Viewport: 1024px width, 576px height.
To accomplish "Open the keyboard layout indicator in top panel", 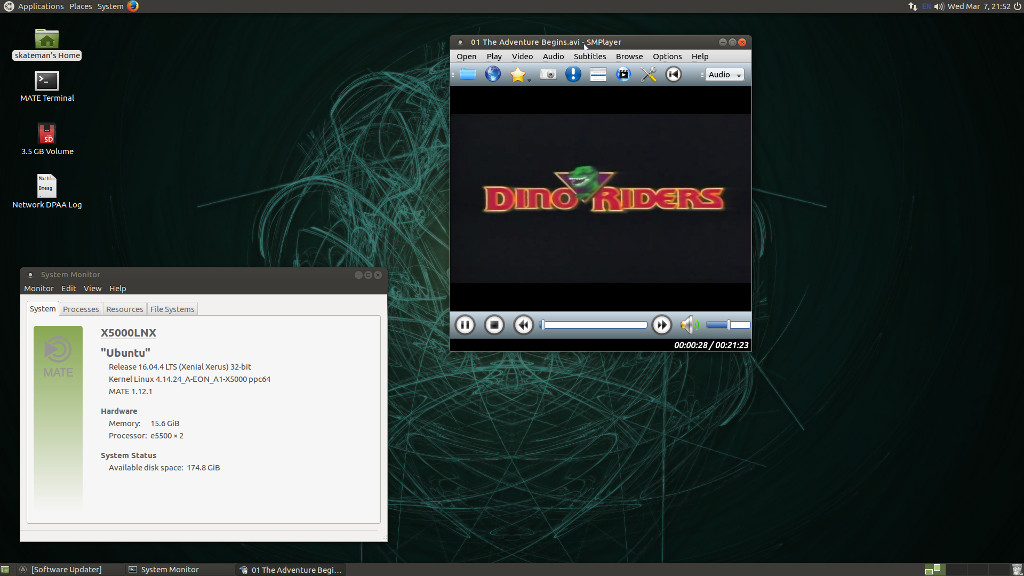I will click(x=926, y=6).
